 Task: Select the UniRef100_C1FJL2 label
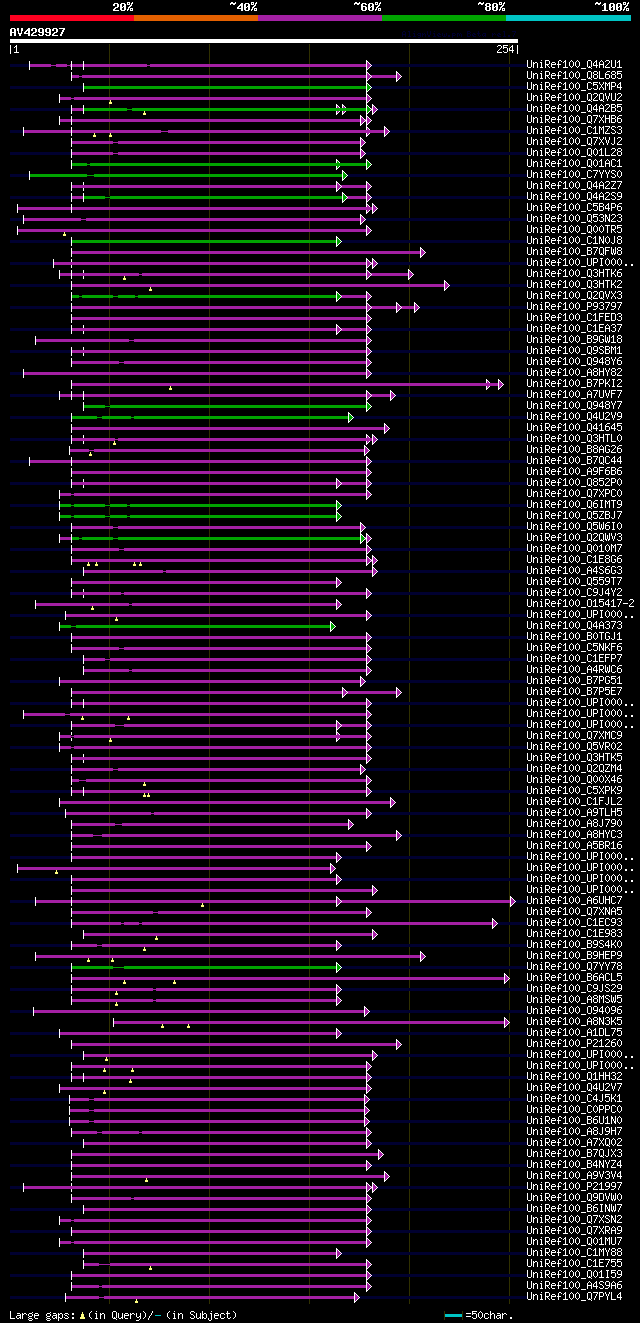pos(575,801)
